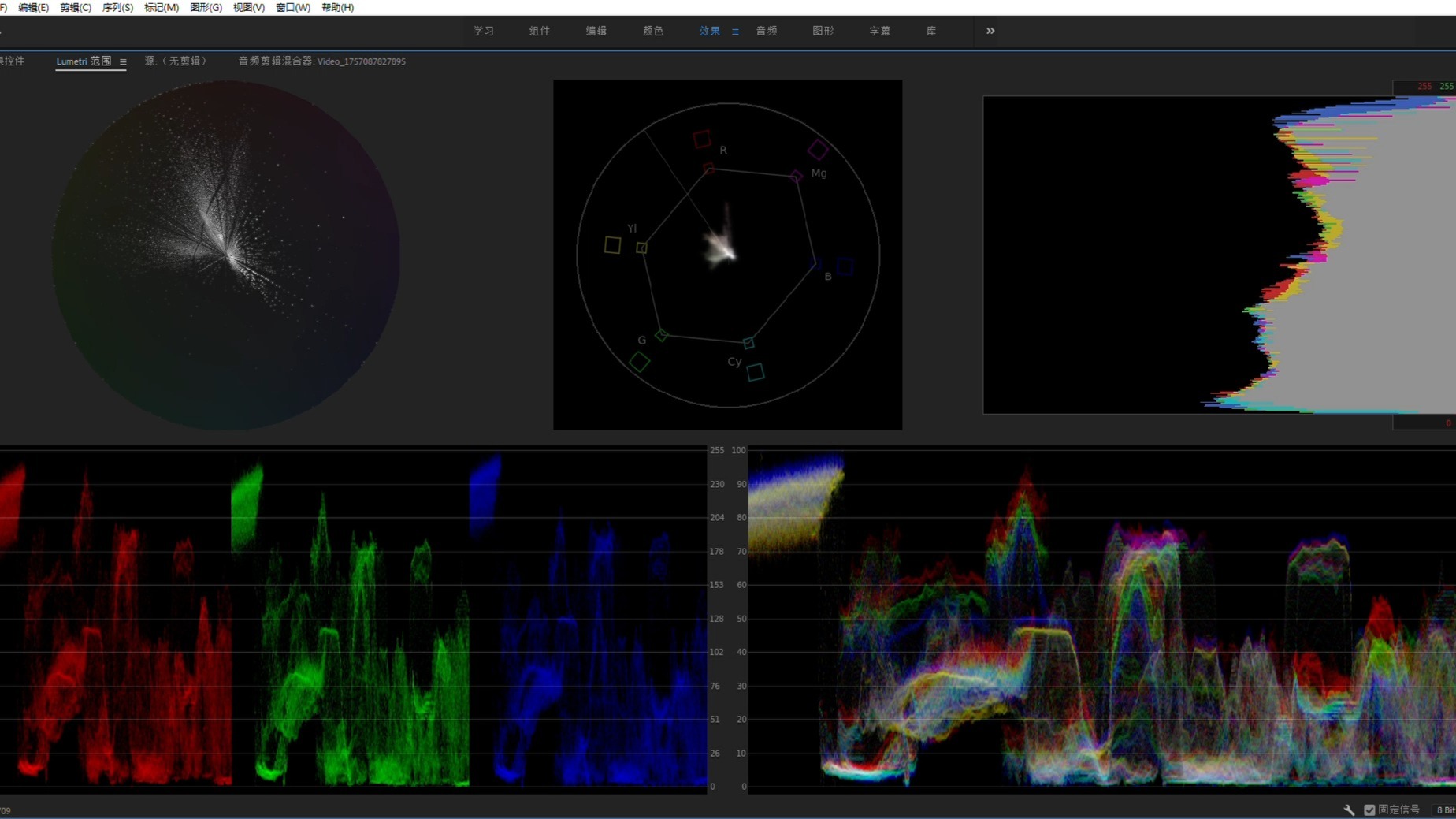1456x819 pixels.
Task: Open the 图形(G) menu
Action: pos(206,7)
